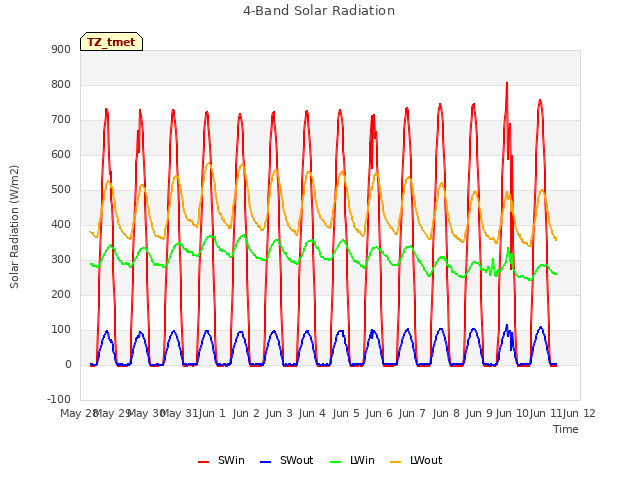Click the blue SWout legend color marker
Viewport: 640px width, 480px height.
coord(265,462)
